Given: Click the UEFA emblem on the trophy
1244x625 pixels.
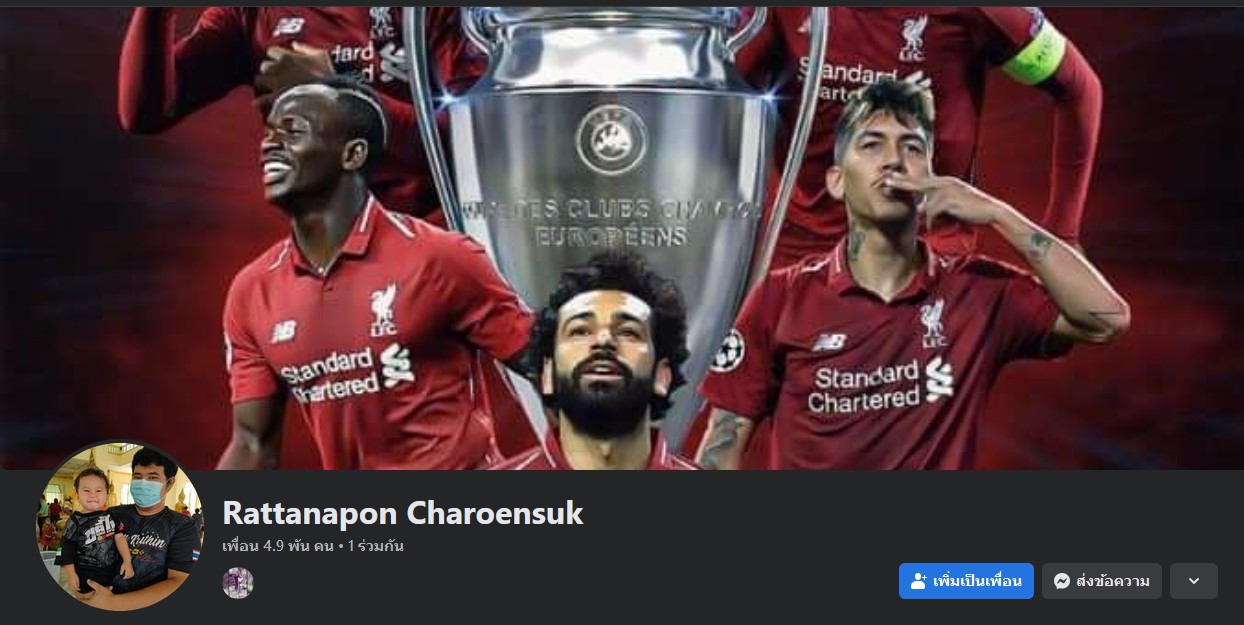Looking at the screenshot, I should tap(611, 139).
